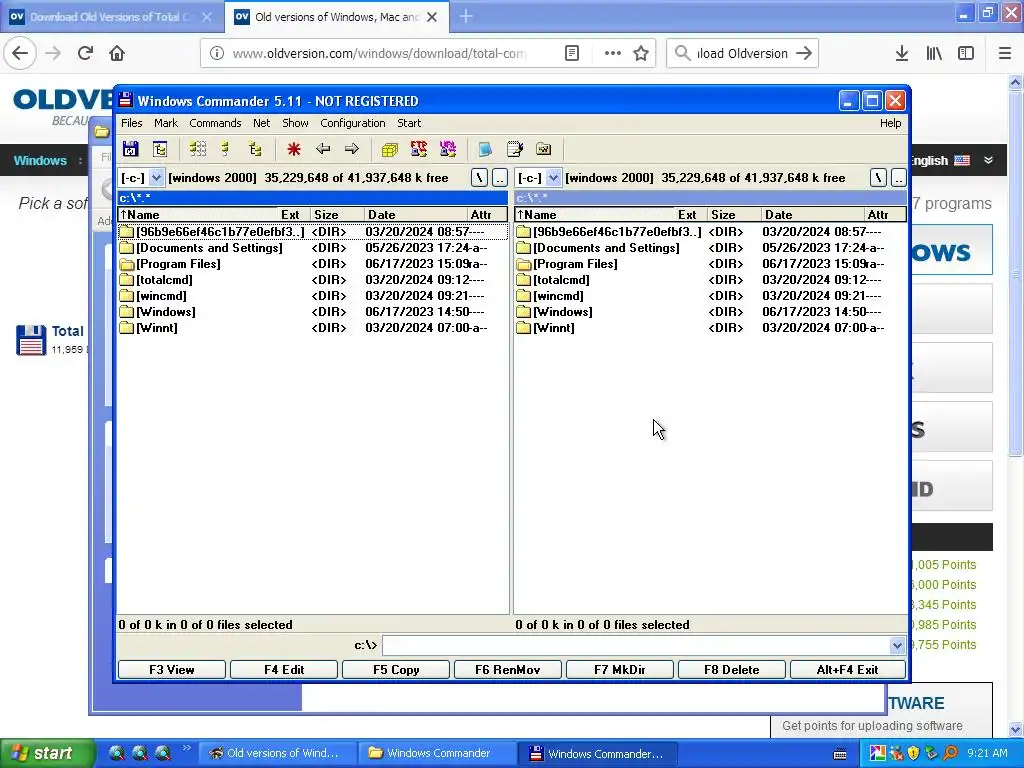Click right panel root directory backslash button
This screenshot has height=768, width=1024.
click(x=878, y=178)
